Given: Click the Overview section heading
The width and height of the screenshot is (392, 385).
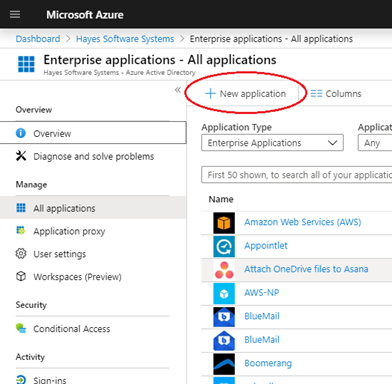Looking at the screenshot, I should [34, 110].
